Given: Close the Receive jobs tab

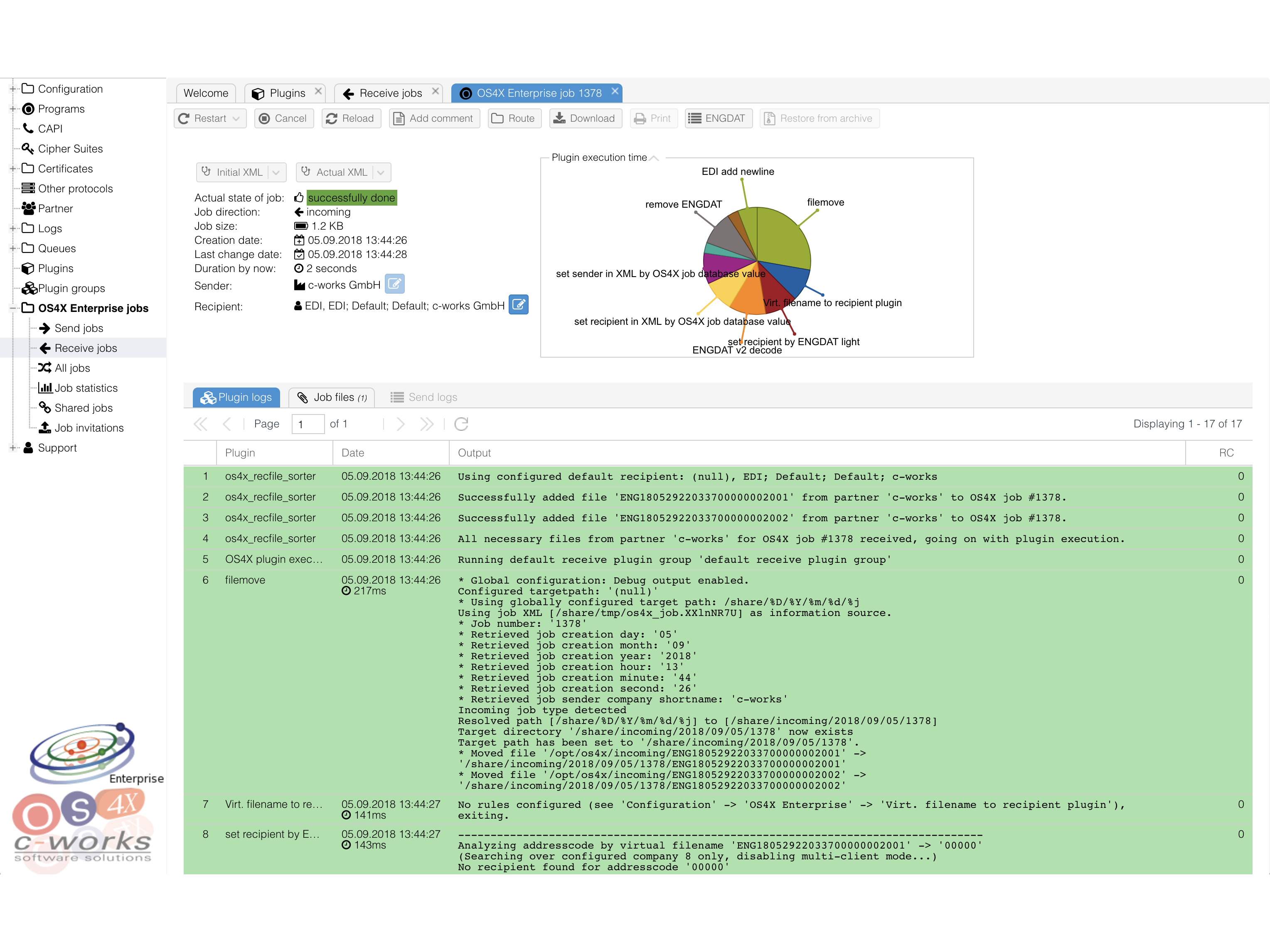Looking at the screenshot, I should coord(436,91).
